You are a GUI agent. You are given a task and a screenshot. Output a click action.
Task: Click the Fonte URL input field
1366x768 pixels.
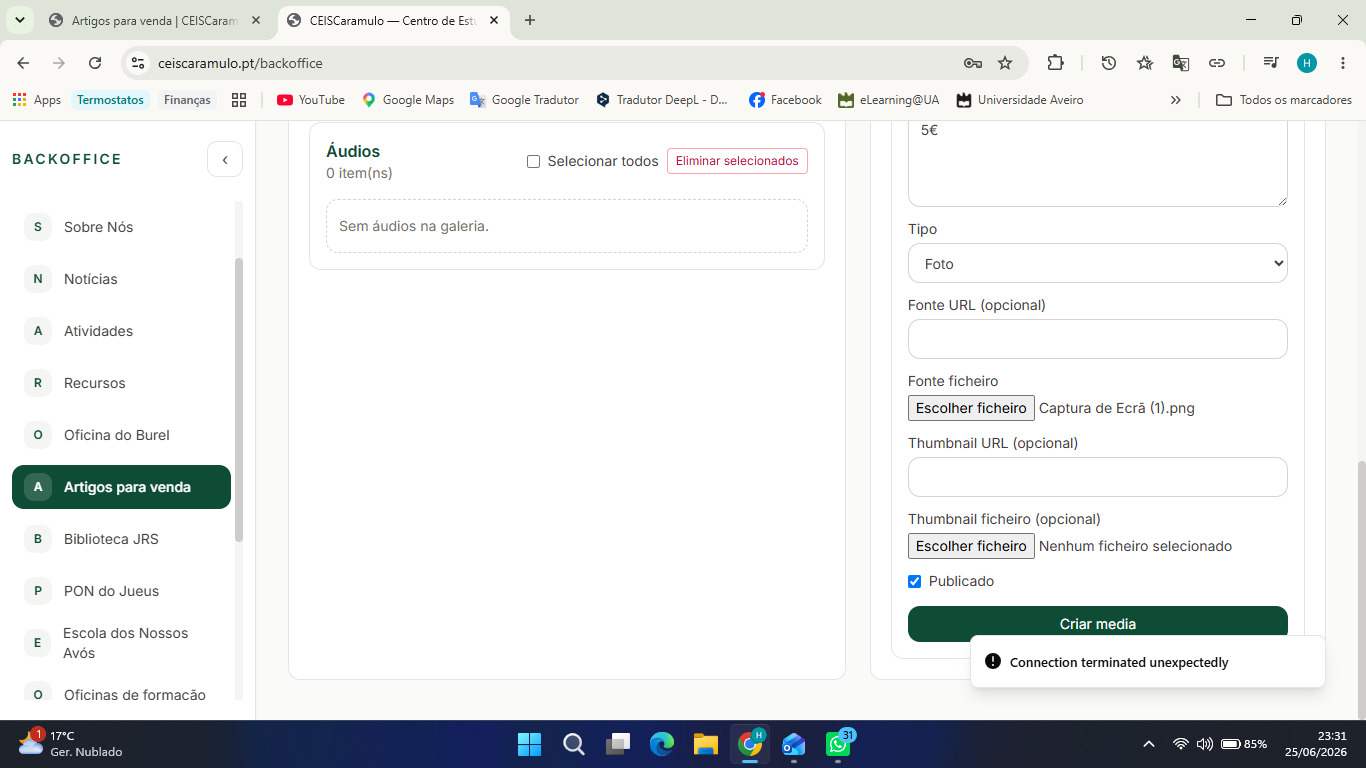click(1097, 339)
